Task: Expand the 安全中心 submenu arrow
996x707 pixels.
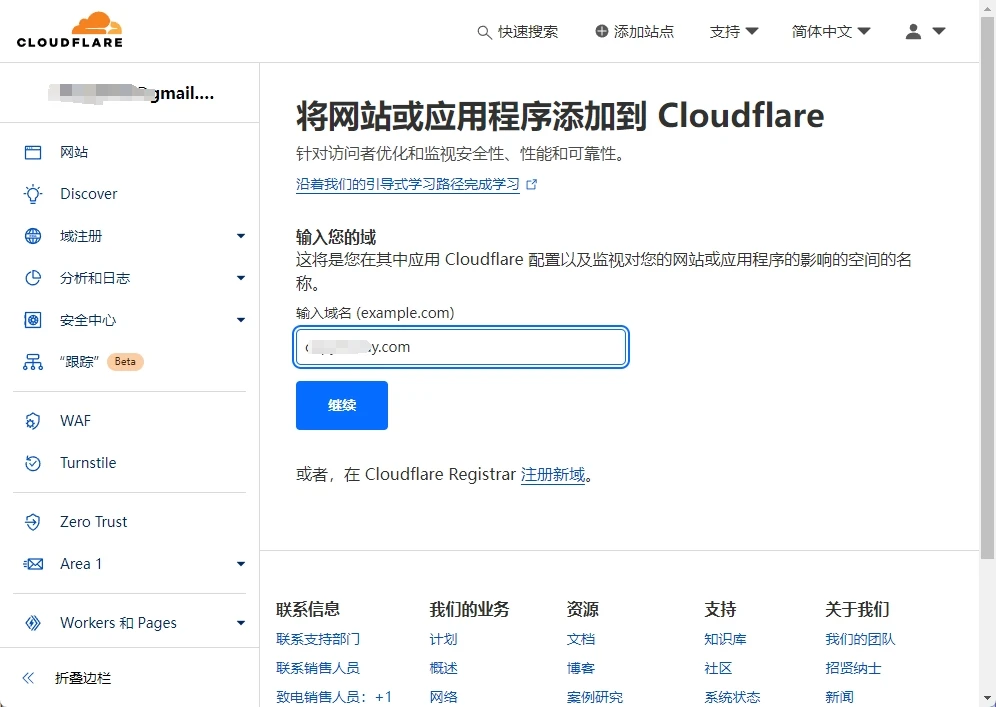Action: [x=241, y=320]
